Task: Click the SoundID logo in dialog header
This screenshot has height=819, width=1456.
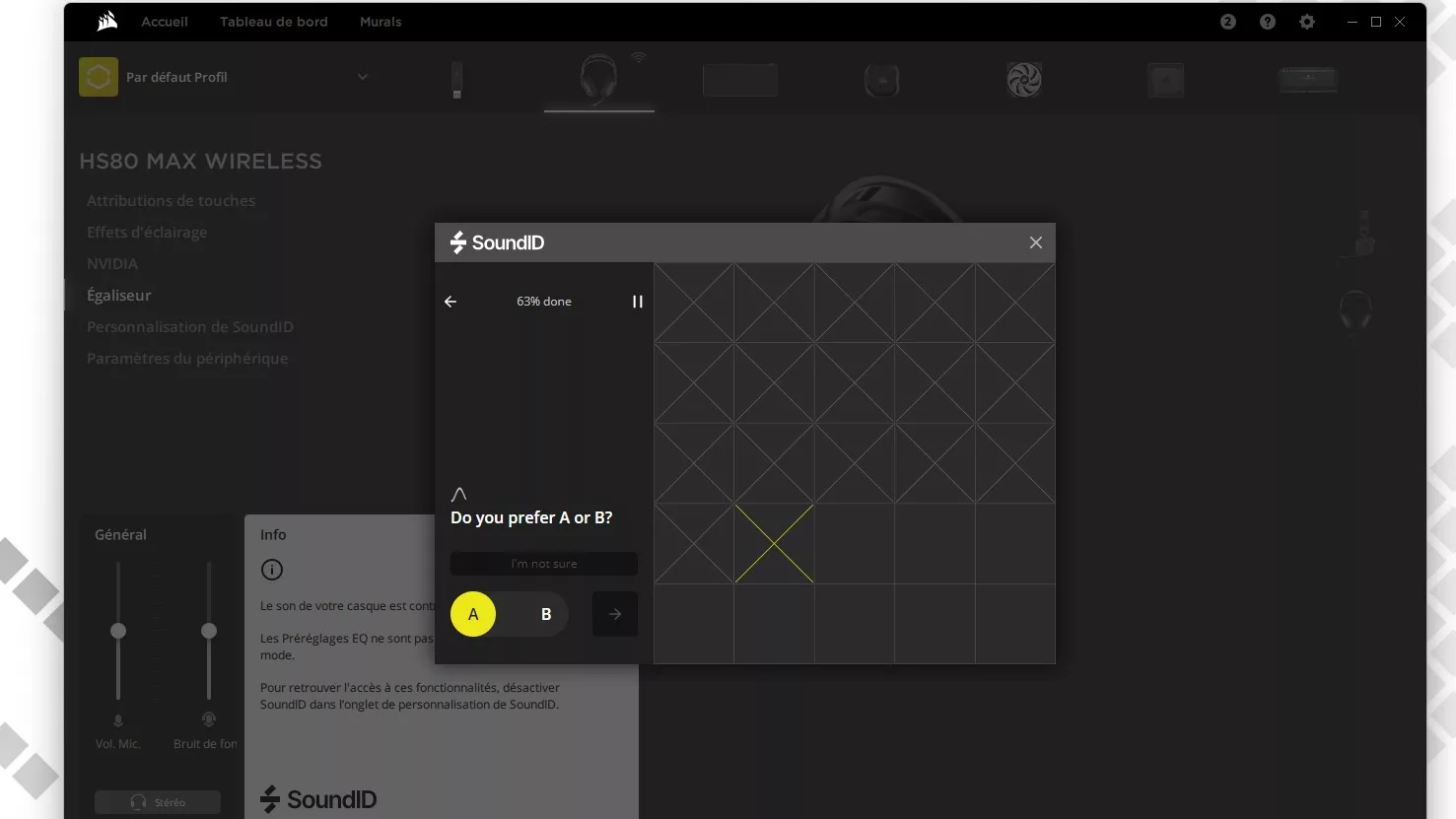Action: [497, 242]
